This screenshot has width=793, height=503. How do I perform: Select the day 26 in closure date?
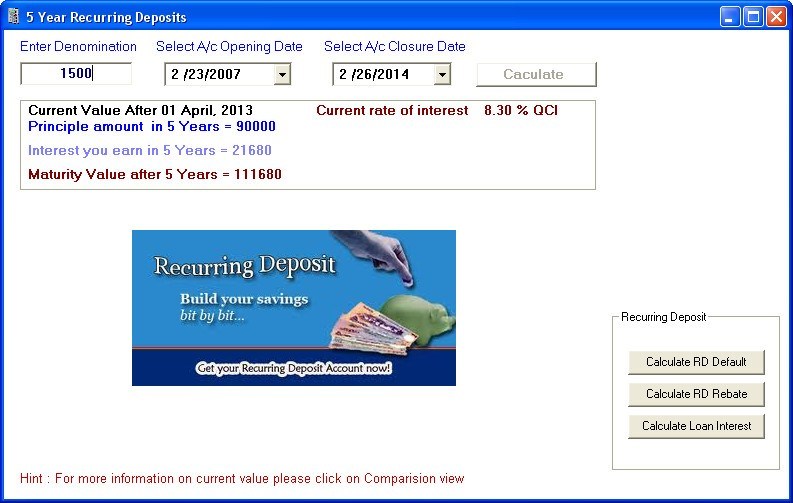(359, 74)
